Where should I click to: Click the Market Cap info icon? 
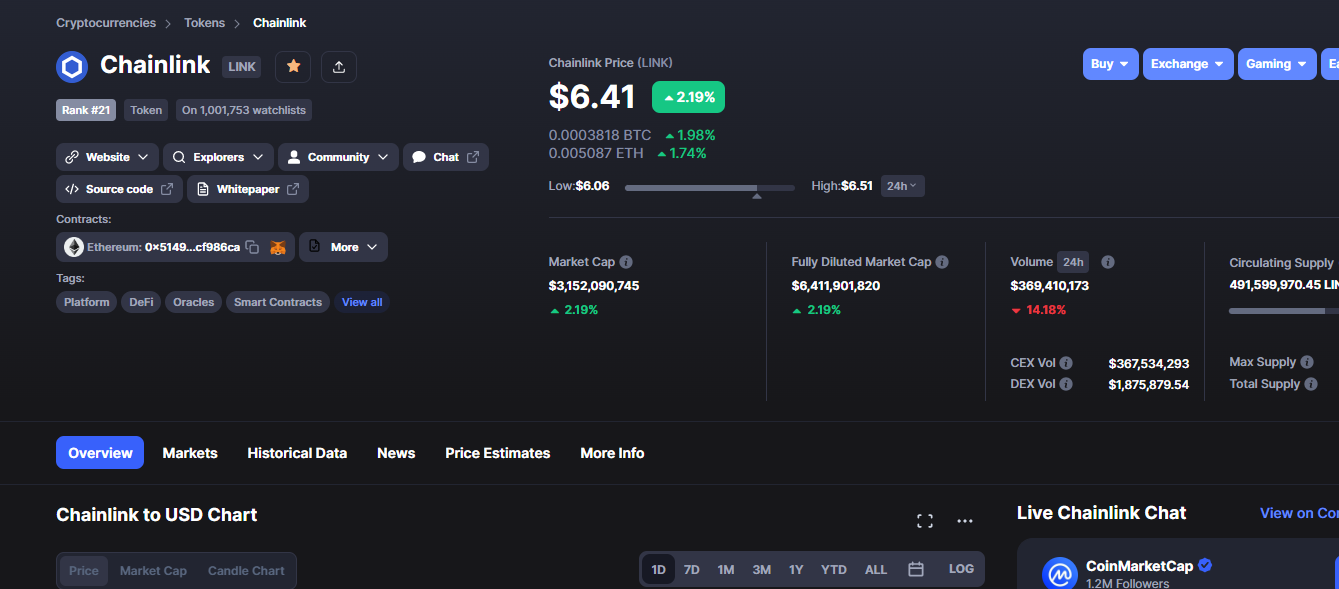pyautogui.click(x=626, y=262)
